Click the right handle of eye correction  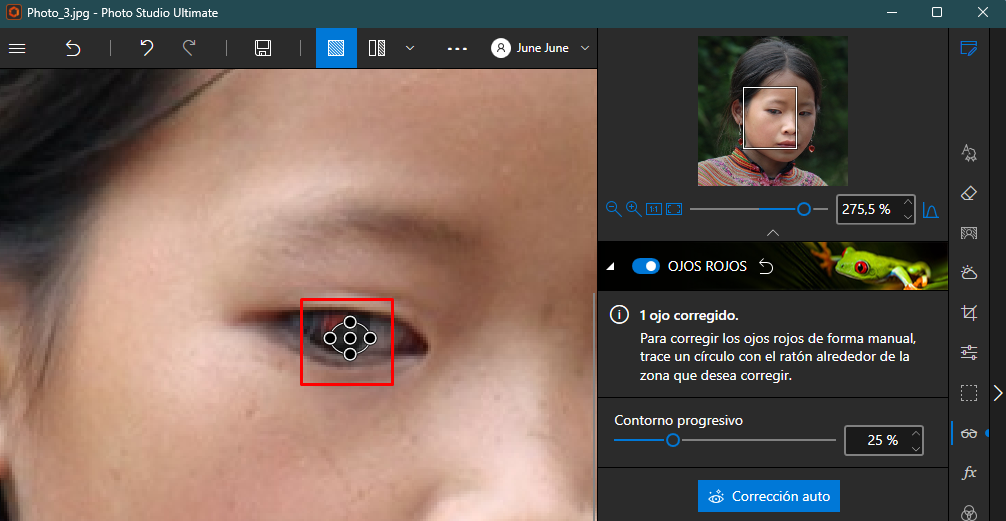pyautogui.click(x=370, y=337)
